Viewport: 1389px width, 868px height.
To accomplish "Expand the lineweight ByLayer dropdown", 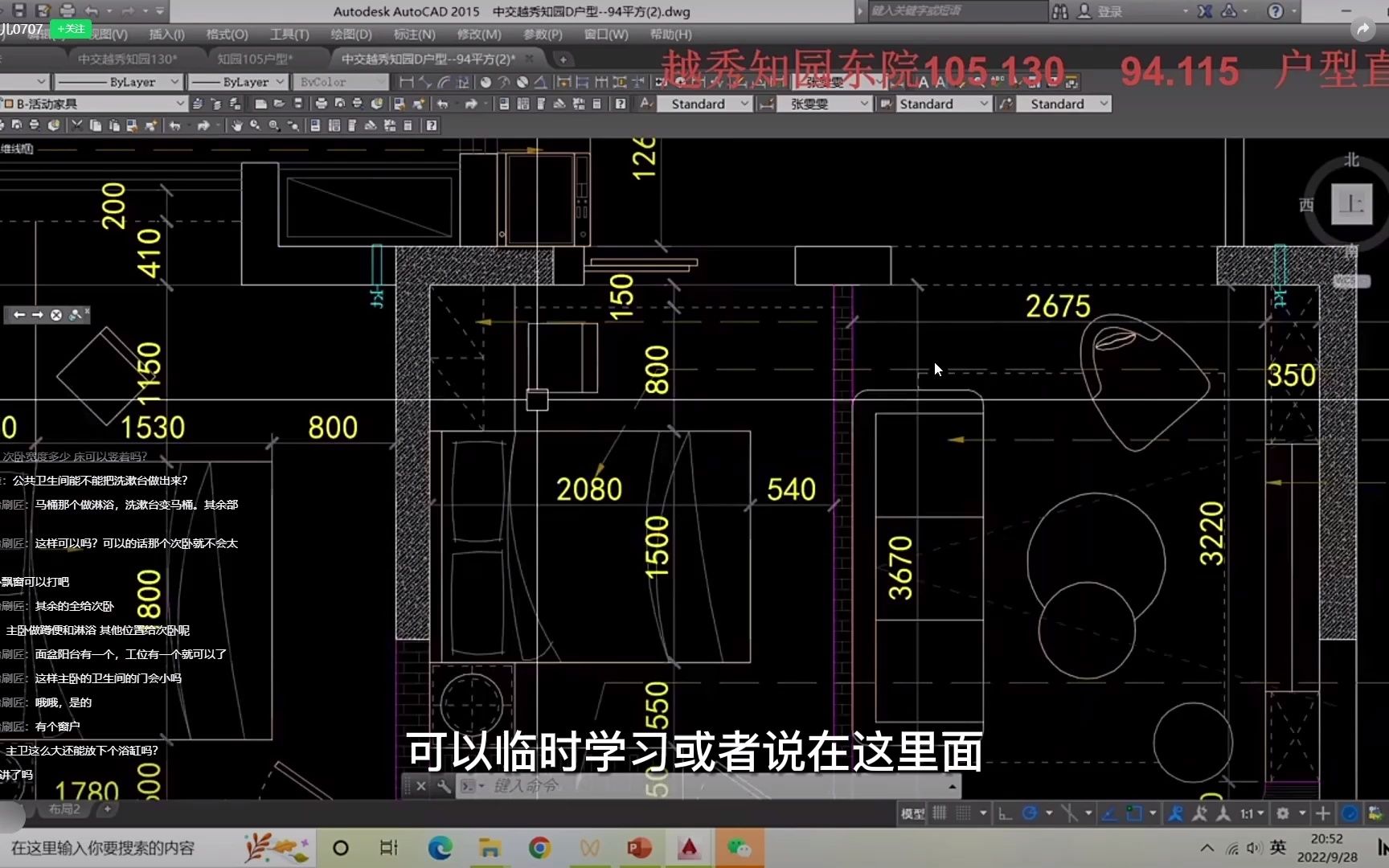I will point(280,82).
